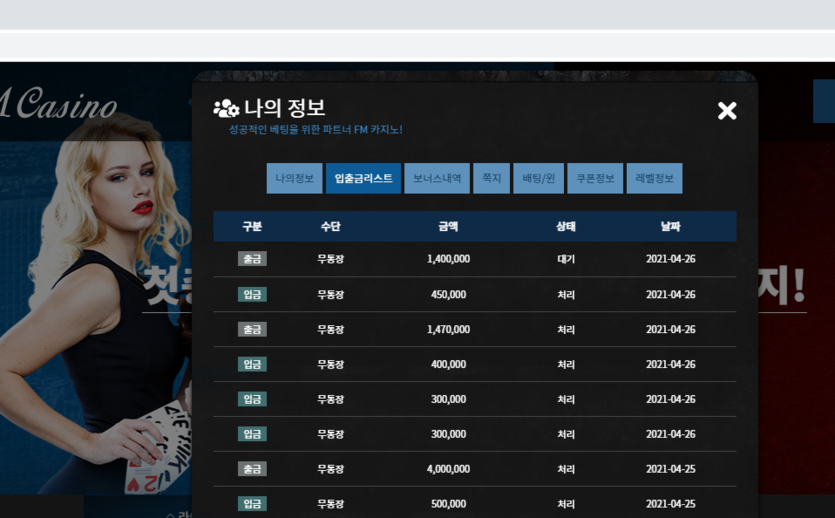Open the 배팅/윈 tab
The image size is (835, 518).
538,178
